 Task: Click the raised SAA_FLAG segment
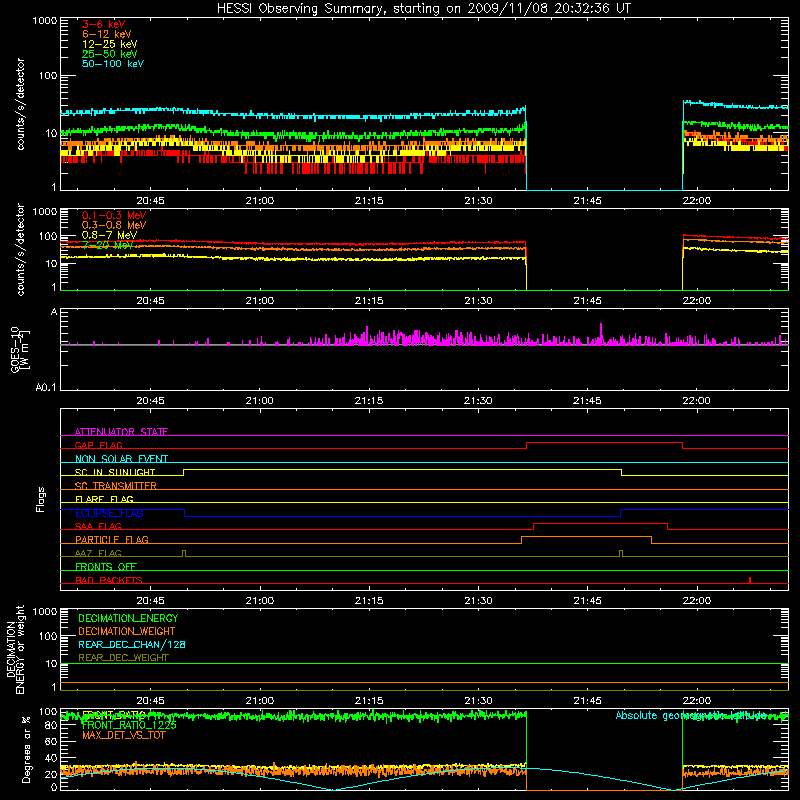601,523
